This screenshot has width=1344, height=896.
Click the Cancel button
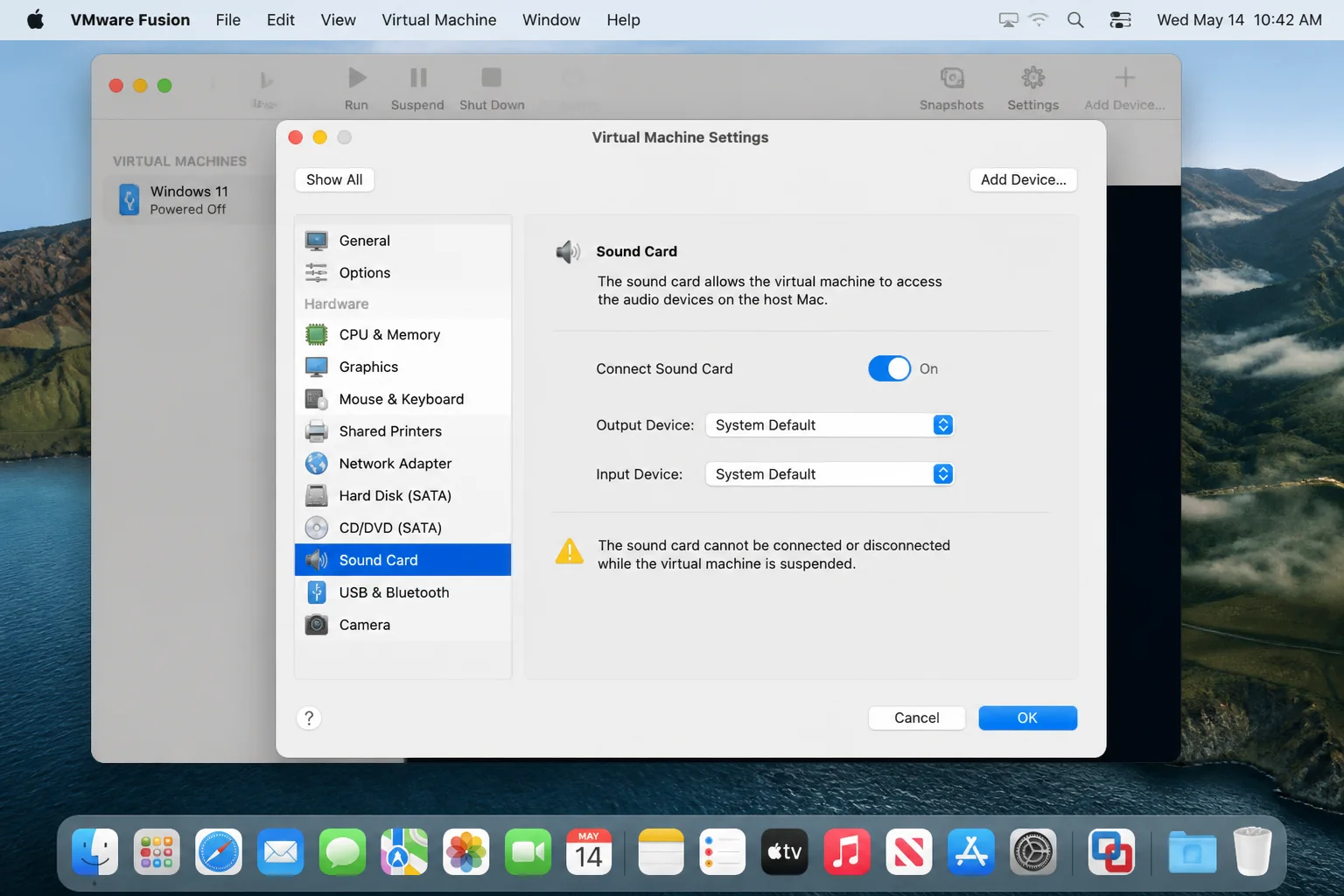click(916, 717)
